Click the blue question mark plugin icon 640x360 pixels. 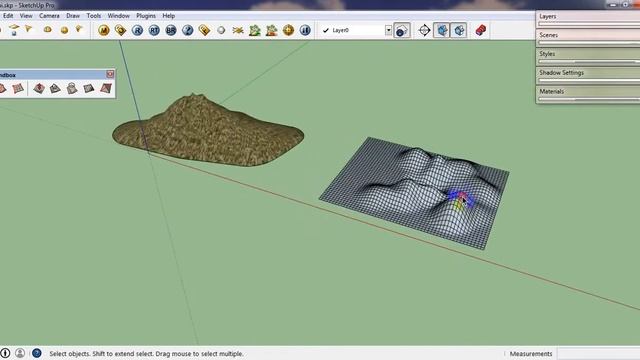[188, 30]
